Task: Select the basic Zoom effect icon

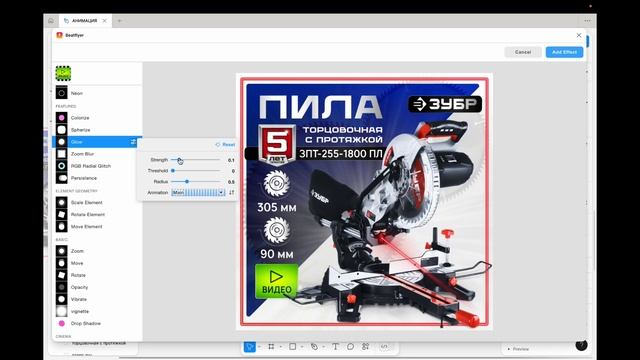Action: point(62,251)
